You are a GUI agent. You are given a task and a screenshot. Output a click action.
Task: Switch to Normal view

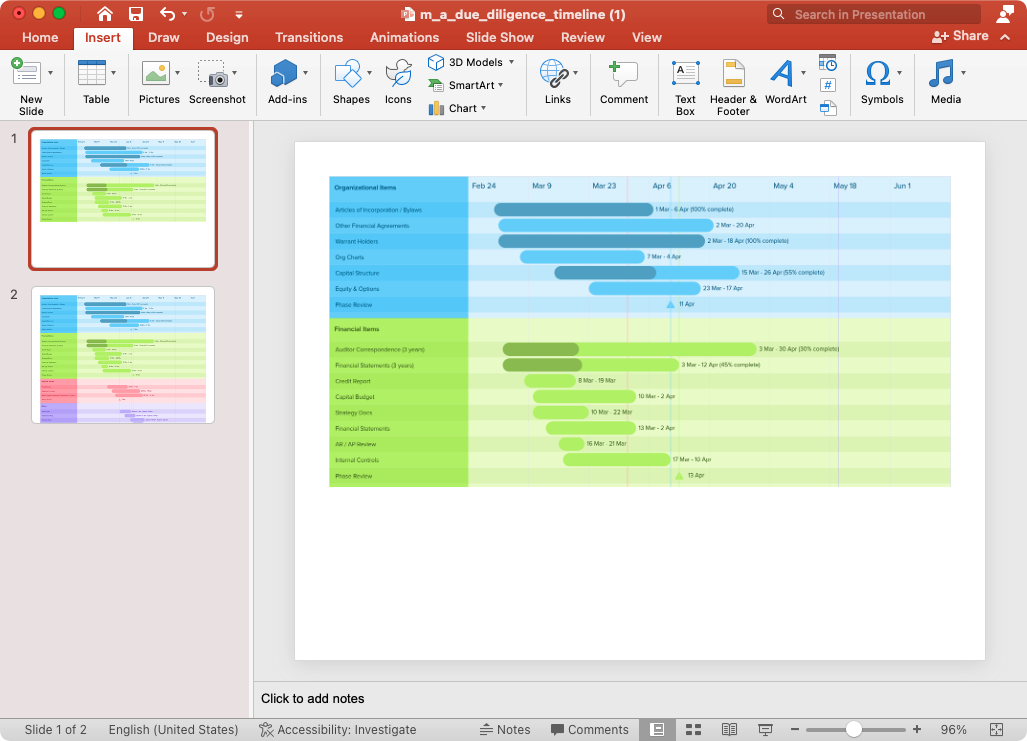658,729
